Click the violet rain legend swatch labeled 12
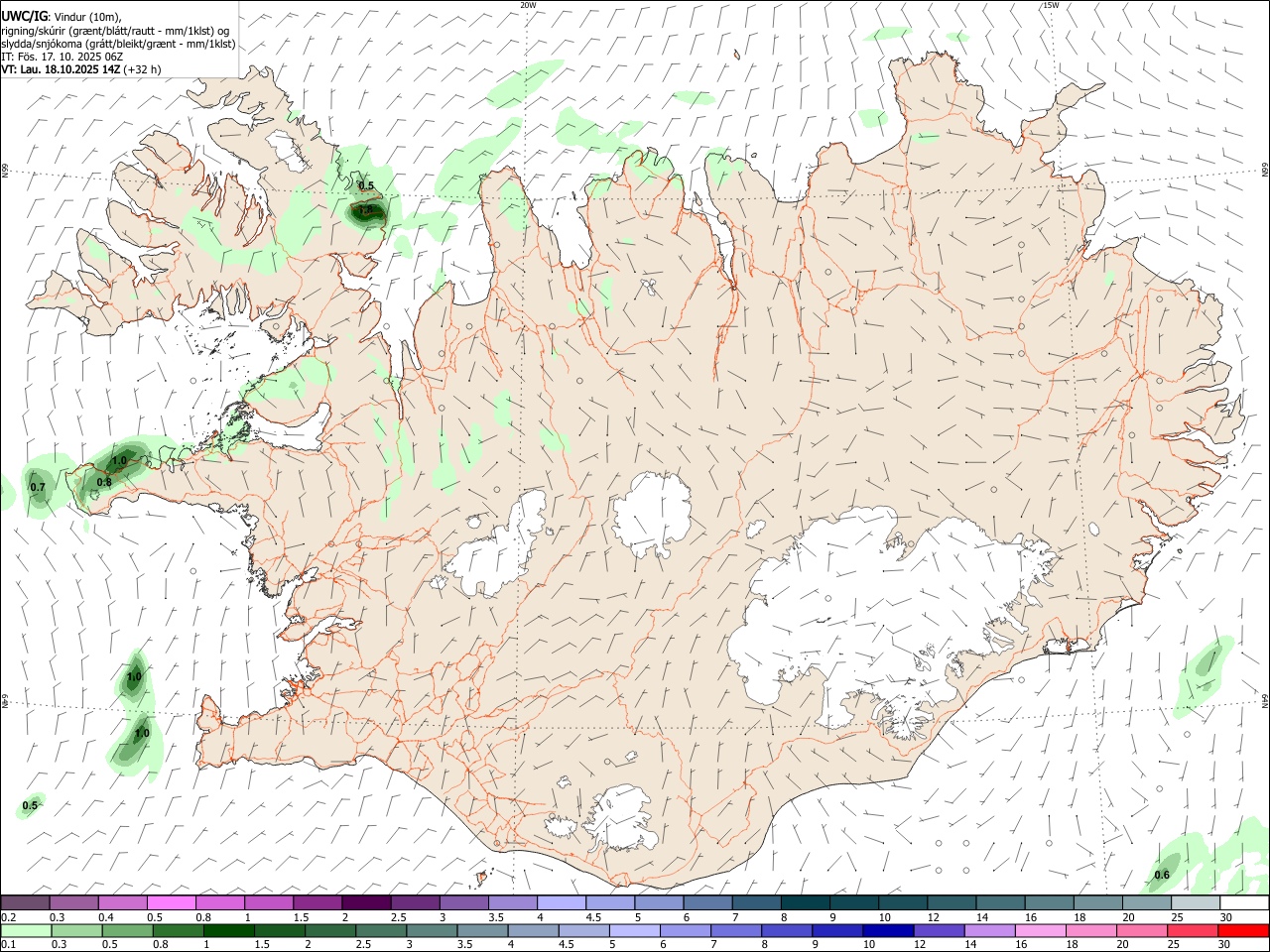1270x952 pixels. point(938,931)
